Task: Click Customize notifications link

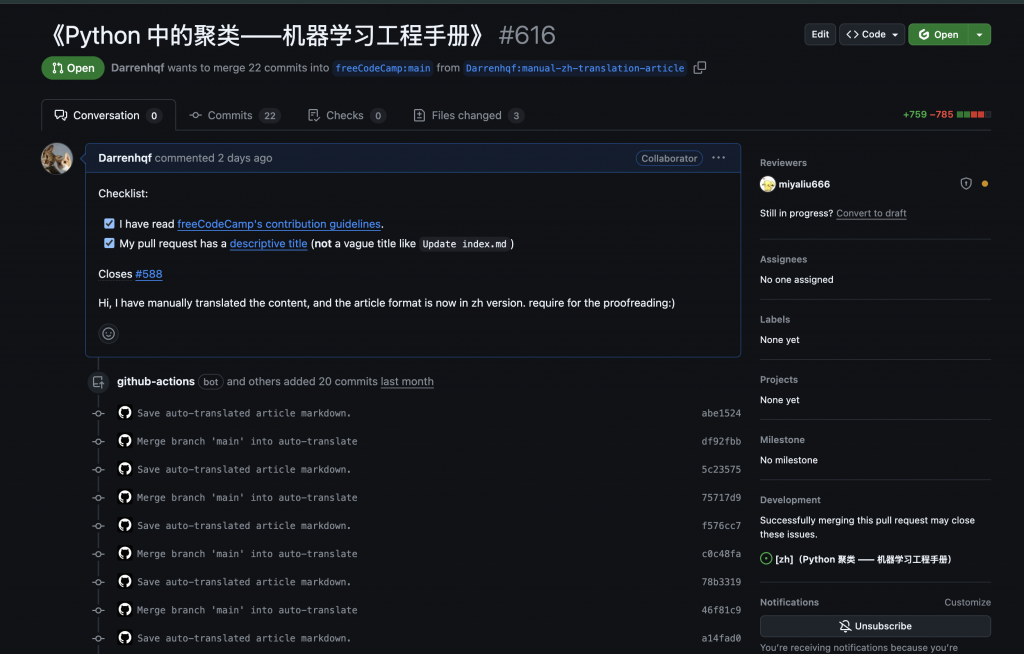Action: pos(967,602)
